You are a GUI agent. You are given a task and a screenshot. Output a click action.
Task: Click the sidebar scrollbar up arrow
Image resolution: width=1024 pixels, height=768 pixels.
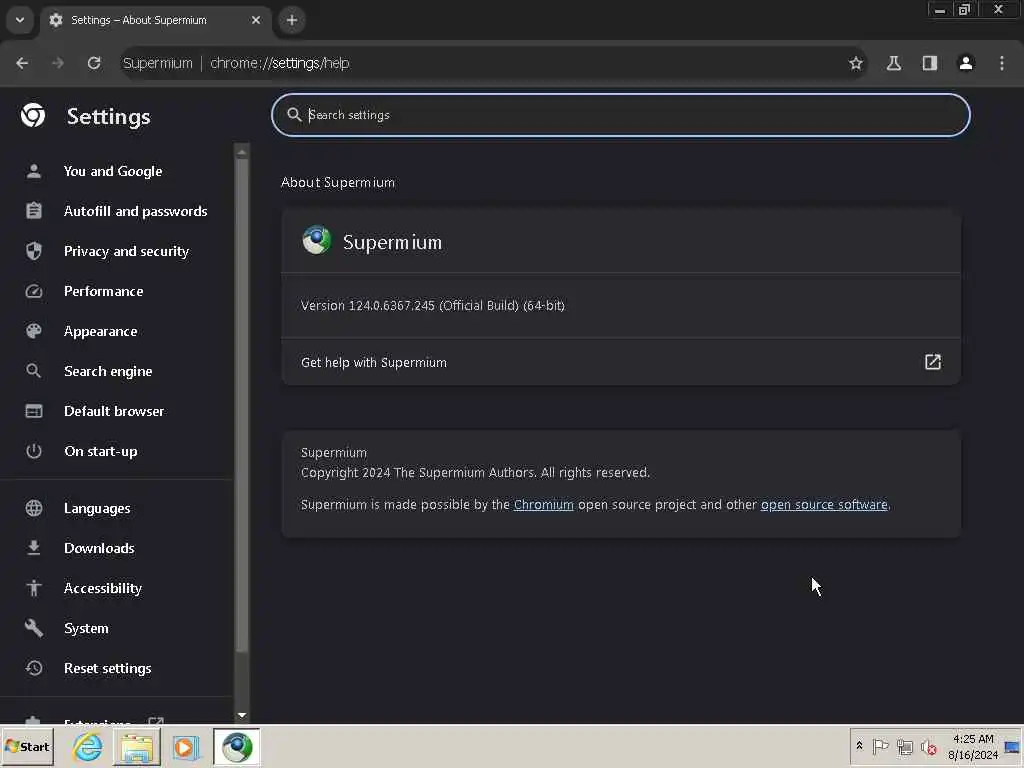242,152
